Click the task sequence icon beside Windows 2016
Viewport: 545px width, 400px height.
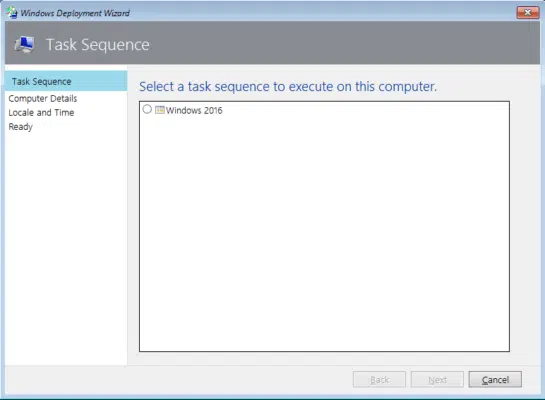point(160,110)
